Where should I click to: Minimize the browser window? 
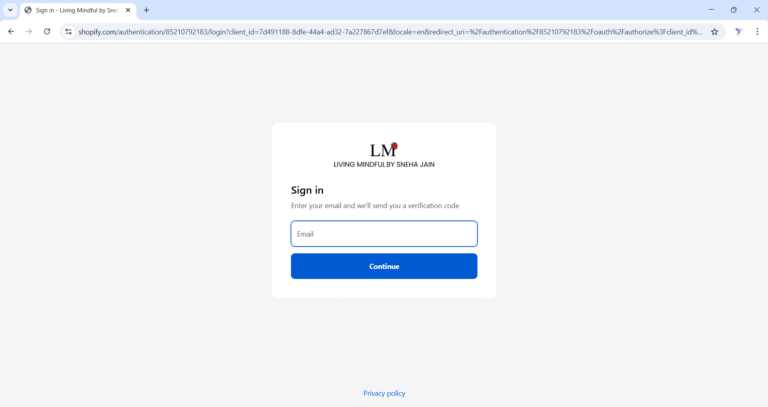click(x=711, y=10)
